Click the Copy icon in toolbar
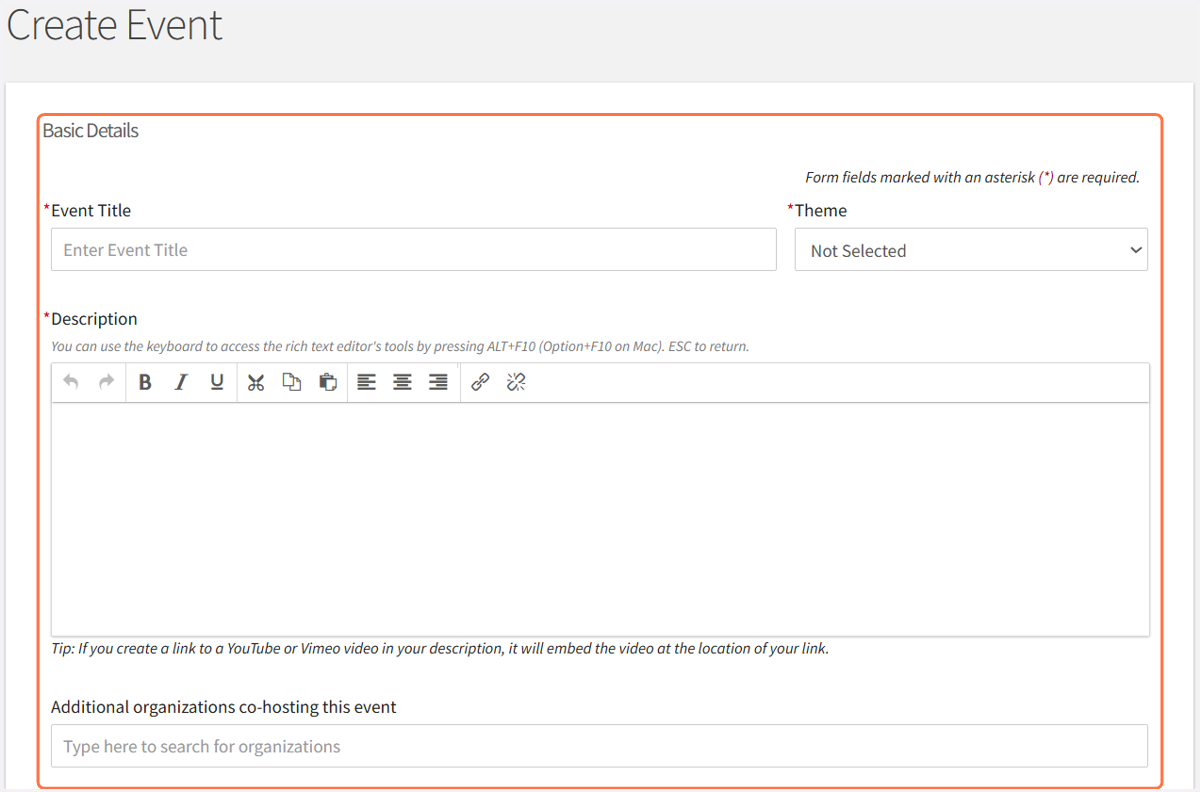Screen dimensions: 1200x792 (292, 382)
